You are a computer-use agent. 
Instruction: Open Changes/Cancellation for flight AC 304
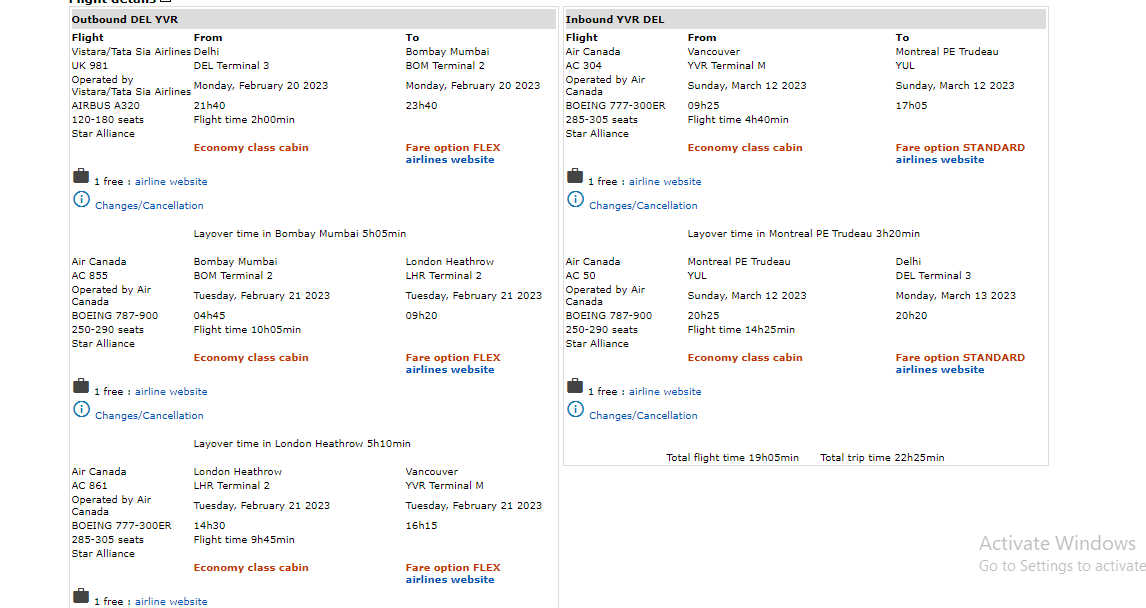(643, 206)
